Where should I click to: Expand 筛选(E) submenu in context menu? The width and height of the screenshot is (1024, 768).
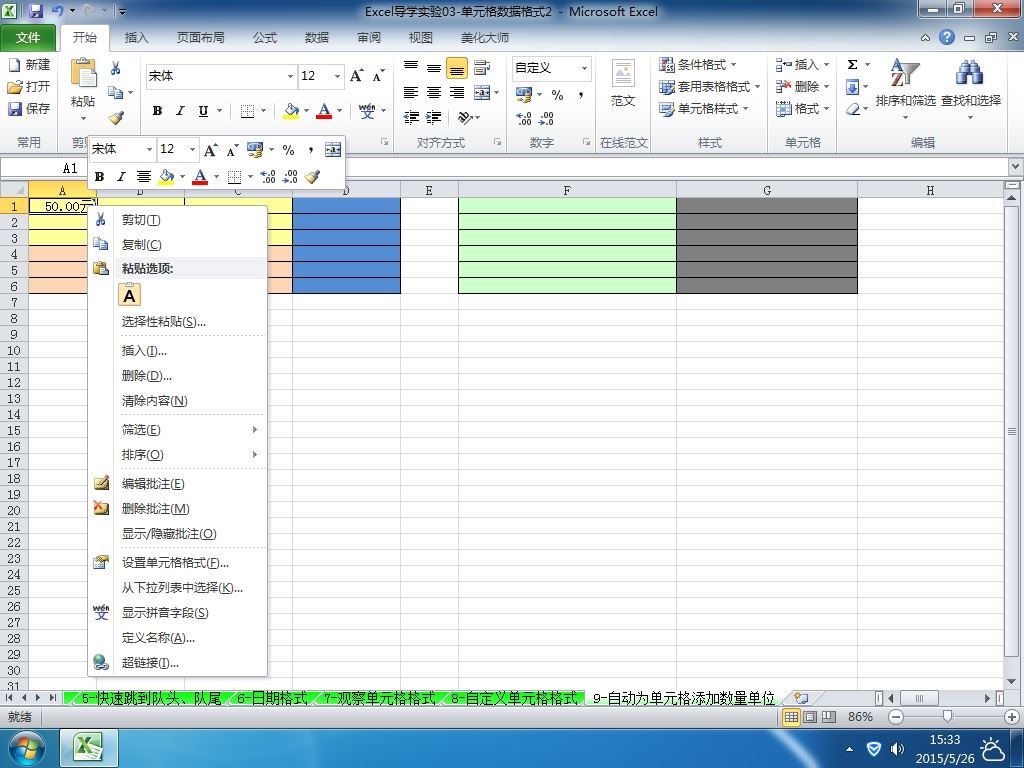[177, 430]
